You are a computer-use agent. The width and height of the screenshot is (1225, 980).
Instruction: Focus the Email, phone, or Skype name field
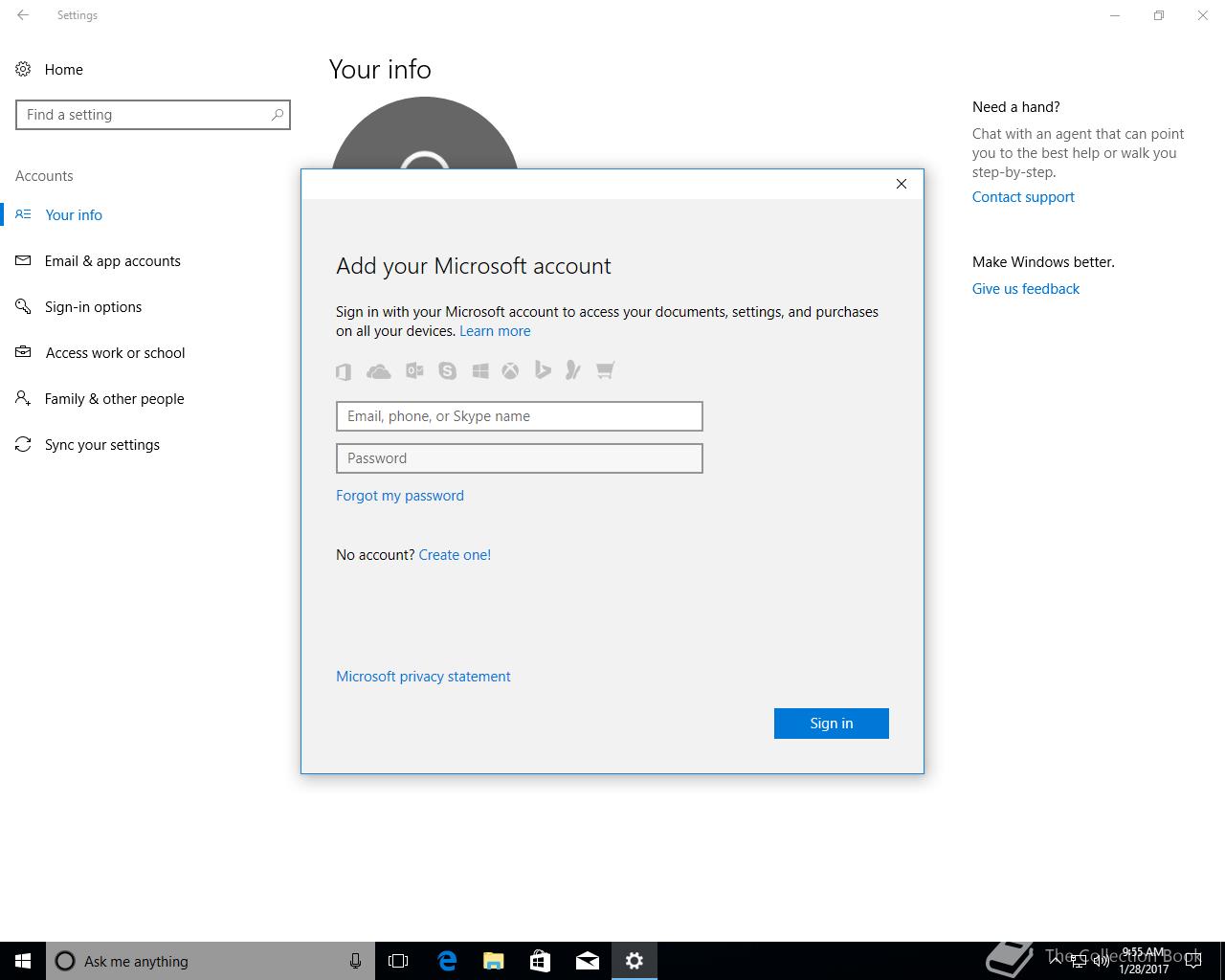point(520,416)
